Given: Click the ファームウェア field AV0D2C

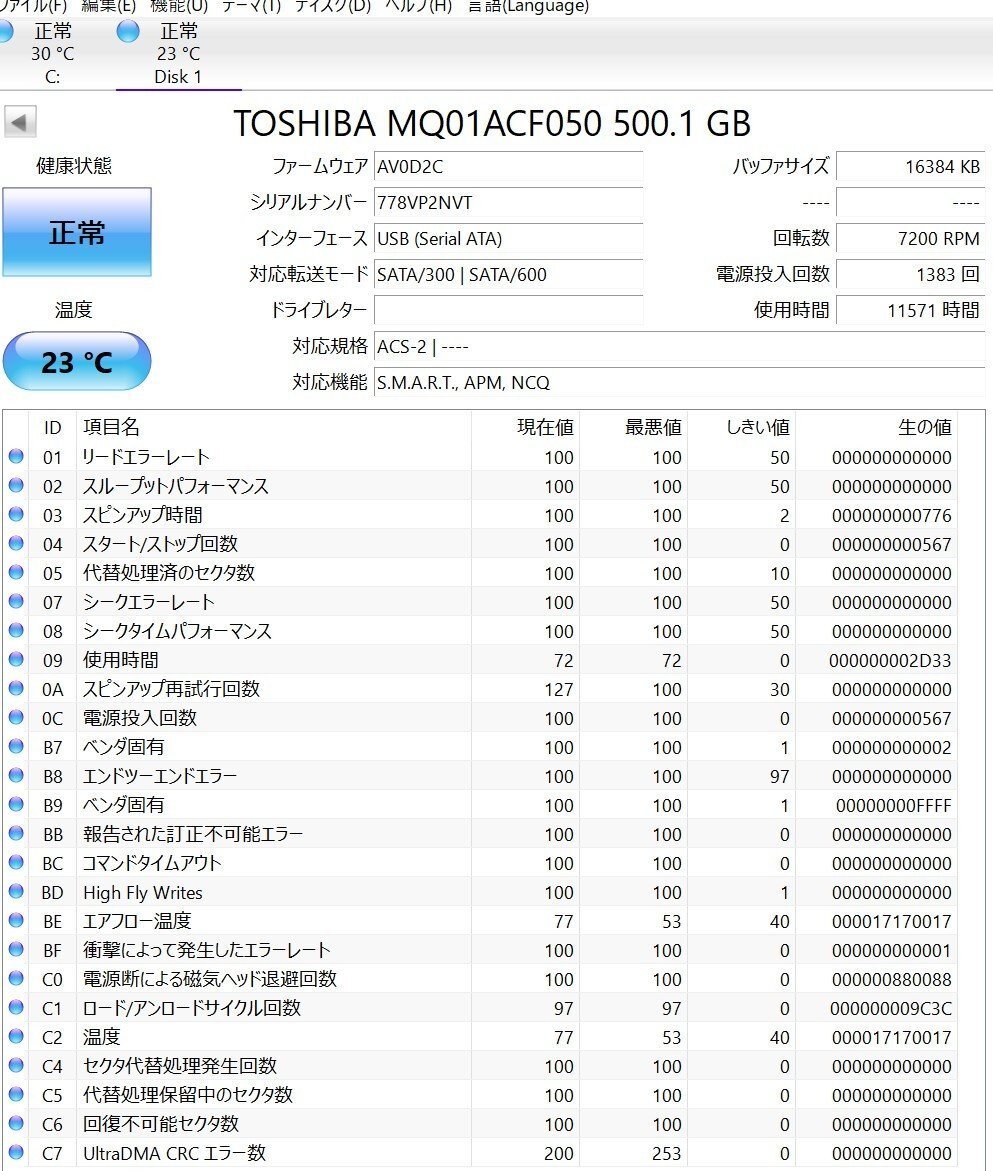Looking at the screenshot, I should point(508,167).
